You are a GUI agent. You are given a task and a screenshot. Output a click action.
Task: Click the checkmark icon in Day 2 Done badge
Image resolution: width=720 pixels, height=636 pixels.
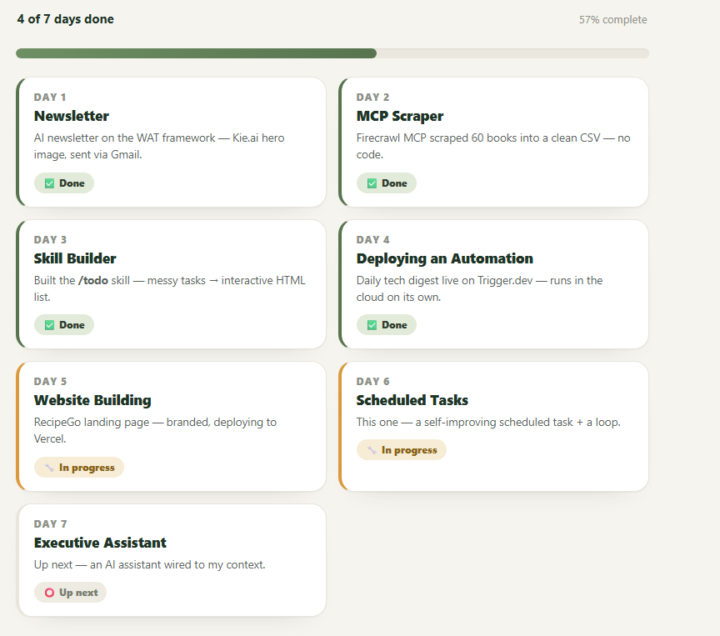(371, 183)
